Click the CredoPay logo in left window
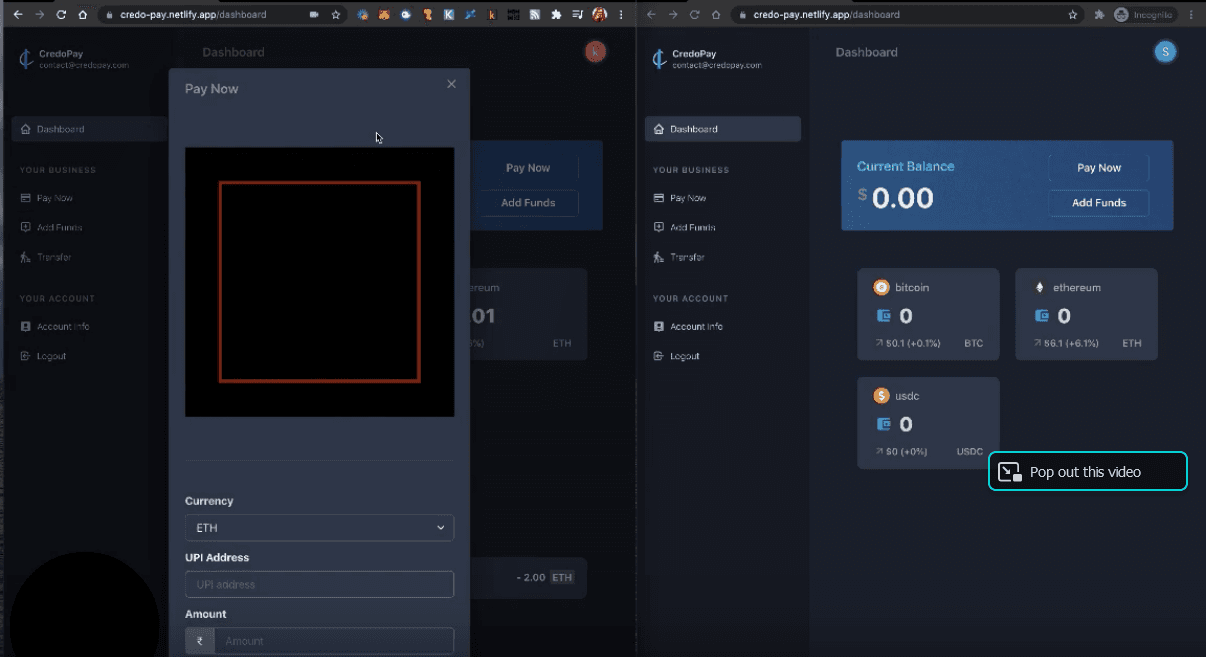 pos(26,58)
